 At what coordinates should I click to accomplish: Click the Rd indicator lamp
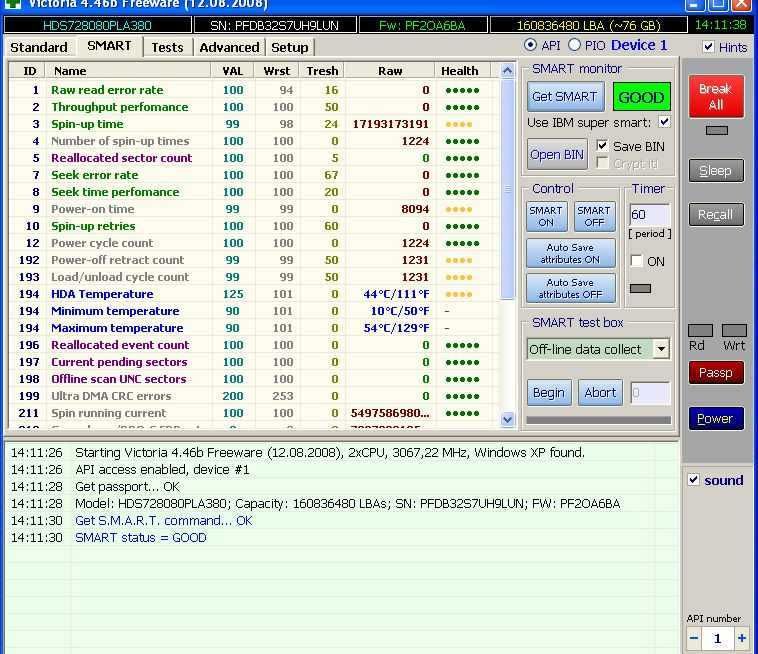pyautogui.click(x=700, y=331)
